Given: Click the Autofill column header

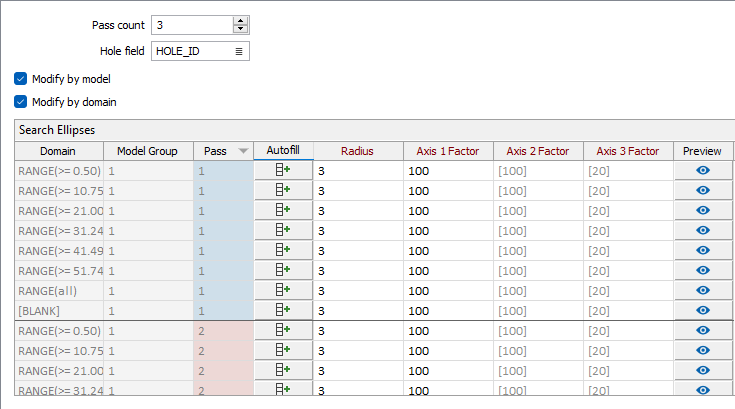Looking at the screenshot, I should [x=283, y=150].
